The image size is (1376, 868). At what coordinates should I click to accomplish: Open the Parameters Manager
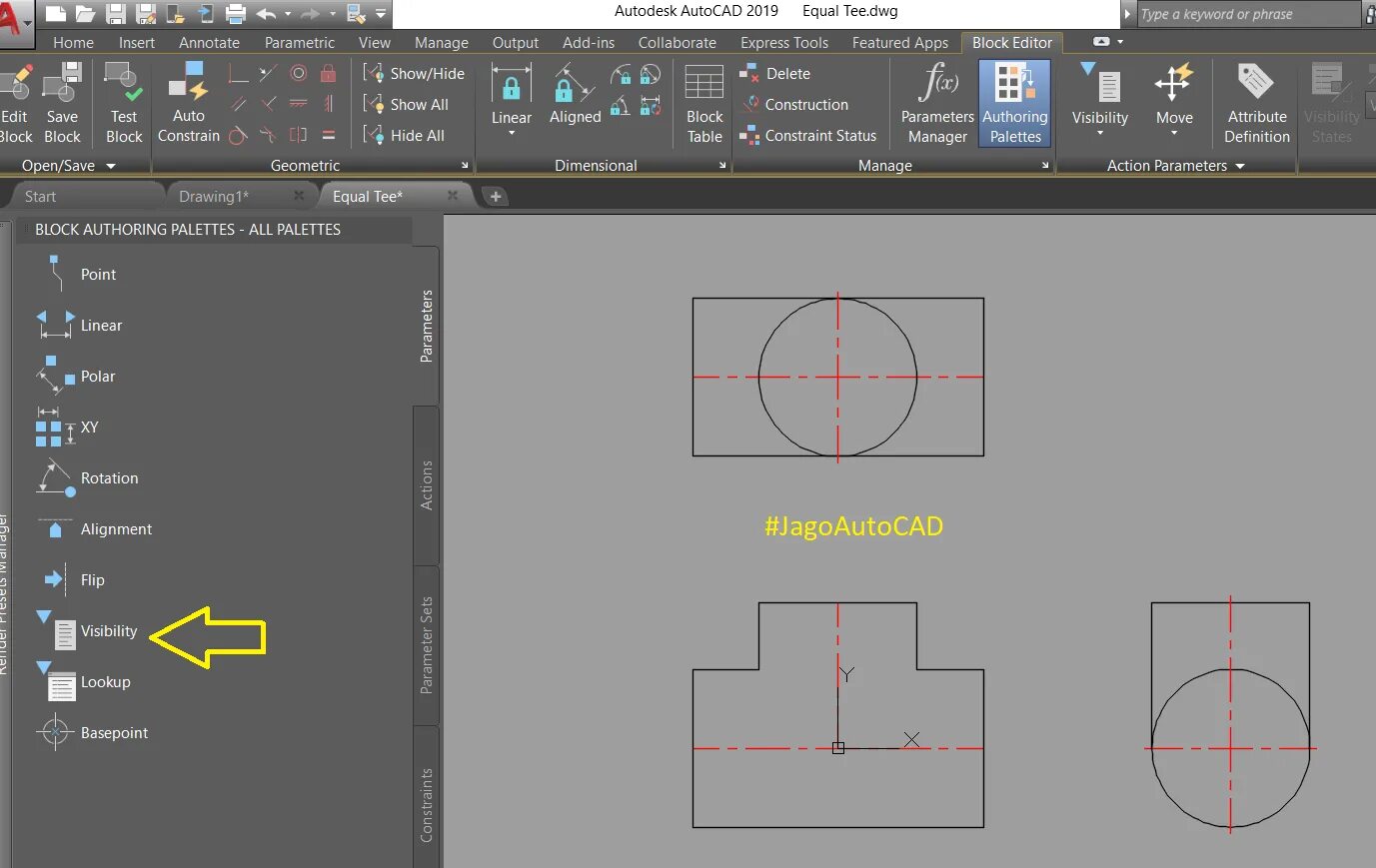pyautogui.click(x=937, y=103)
